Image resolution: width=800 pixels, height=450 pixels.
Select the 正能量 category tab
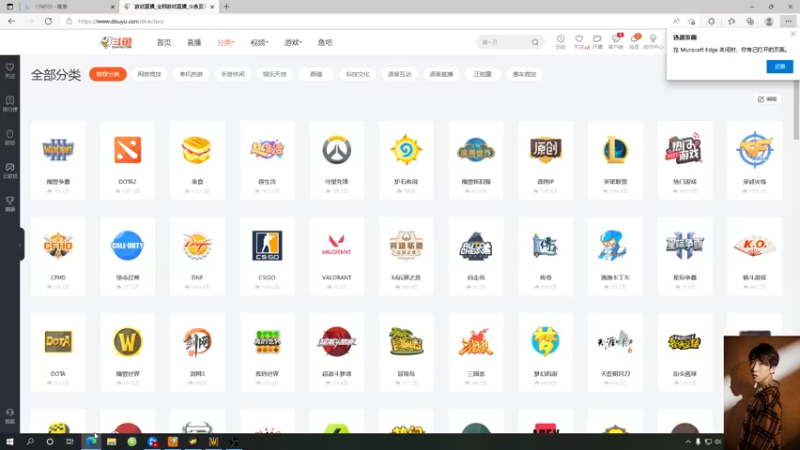pyautogui.click(x=483, y=74)
